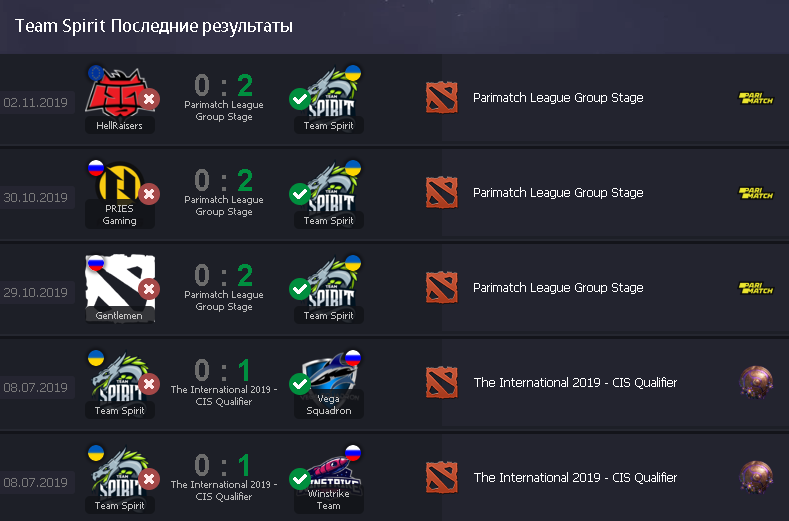
Task: Click Ukraine flag on Team Spirit, 29.10.2019 match
Action: (x=353, y=263)
